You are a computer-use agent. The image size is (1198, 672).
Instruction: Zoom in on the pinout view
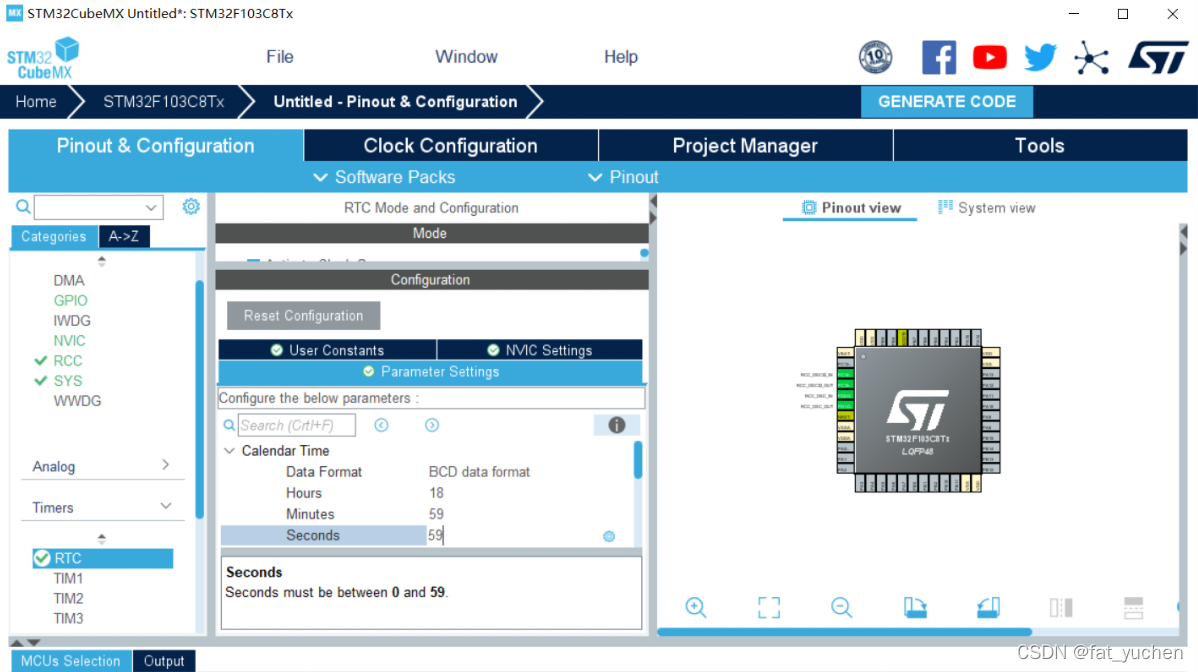coord(696,607)
